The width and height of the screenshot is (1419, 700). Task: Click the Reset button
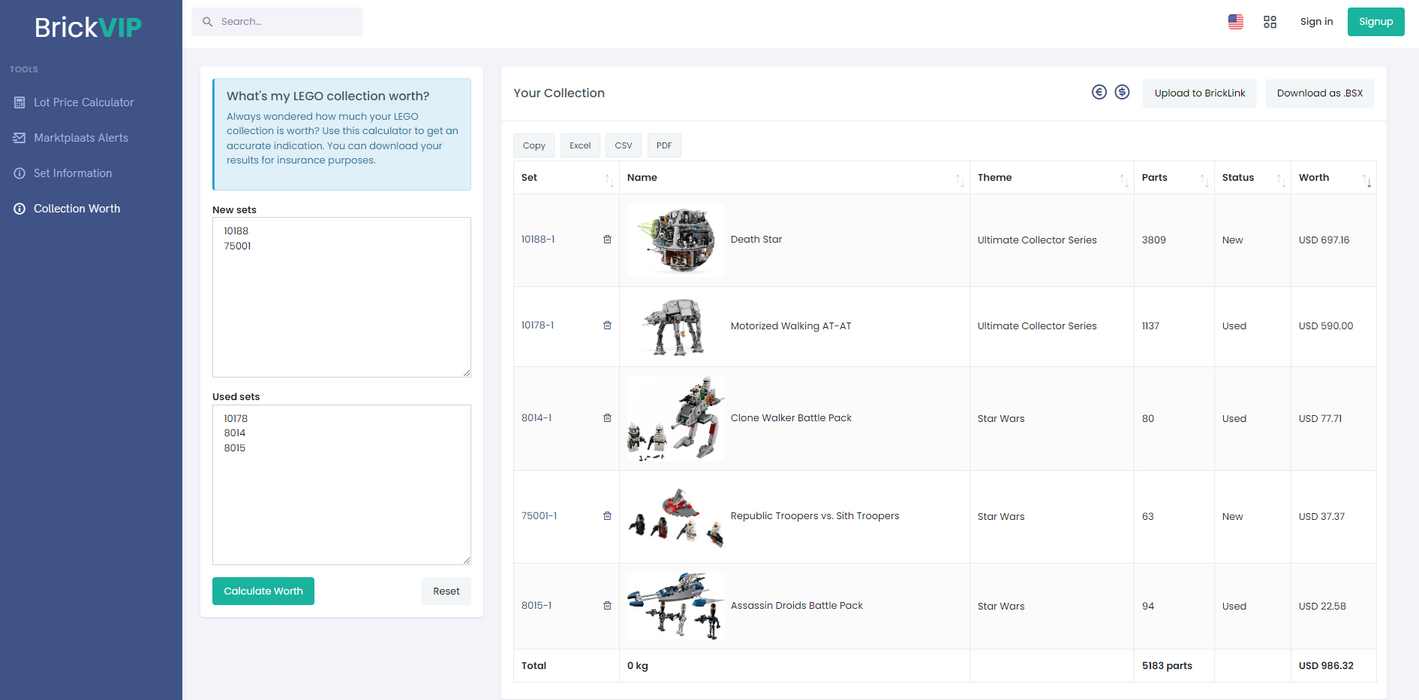pyautogui.click(x=446, y=591)
